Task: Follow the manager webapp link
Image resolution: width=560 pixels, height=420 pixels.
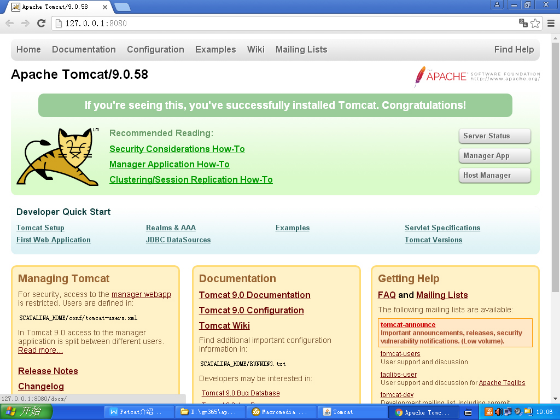Action: click(141, 294)
